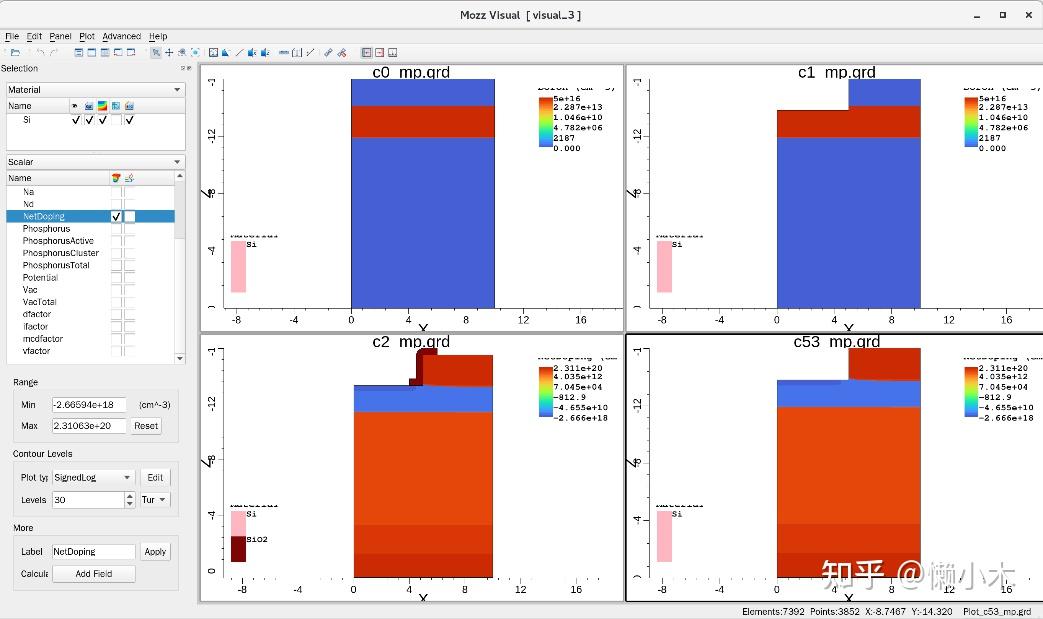Open the Advanced menu

click(x=122, y=37)
